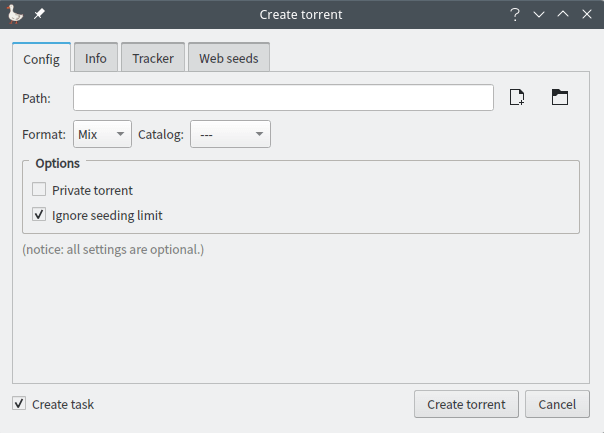
Task: Select the Web seeds tab
Action: click(229, 58)
